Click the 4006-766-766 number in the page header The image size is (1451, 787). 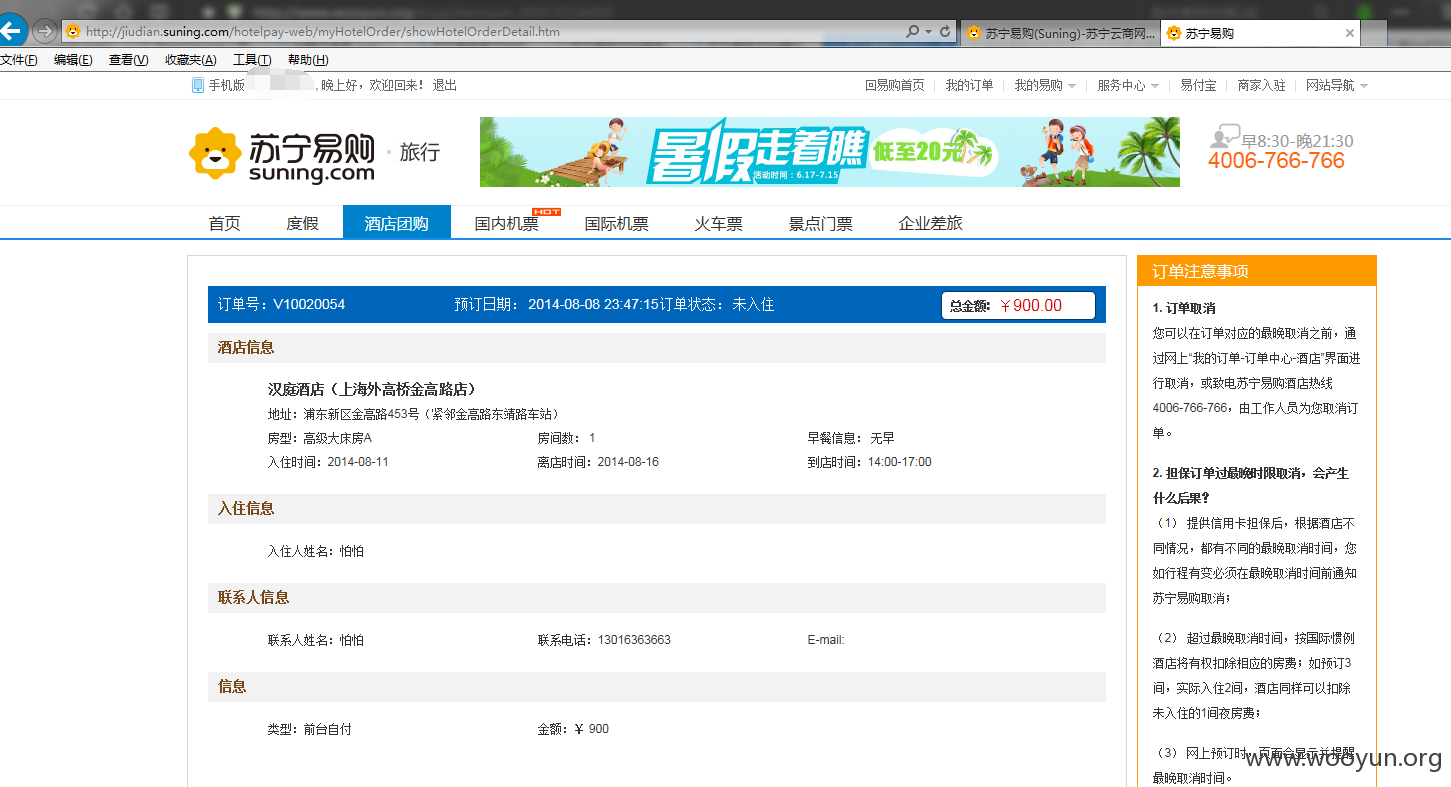(1276, 161)
